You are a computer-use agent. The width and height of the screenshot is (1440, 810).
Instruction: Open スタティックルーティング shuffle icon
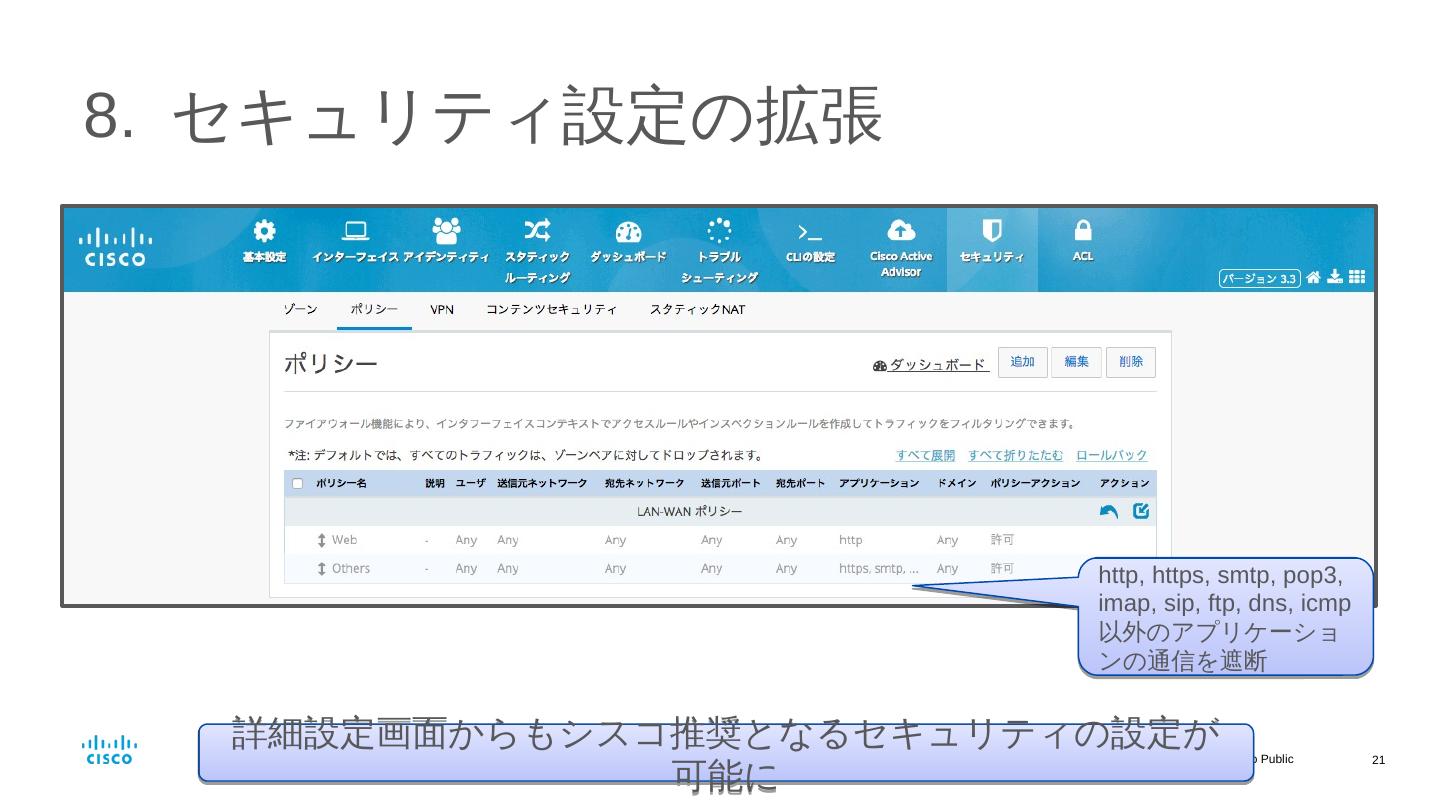point(537,231)
